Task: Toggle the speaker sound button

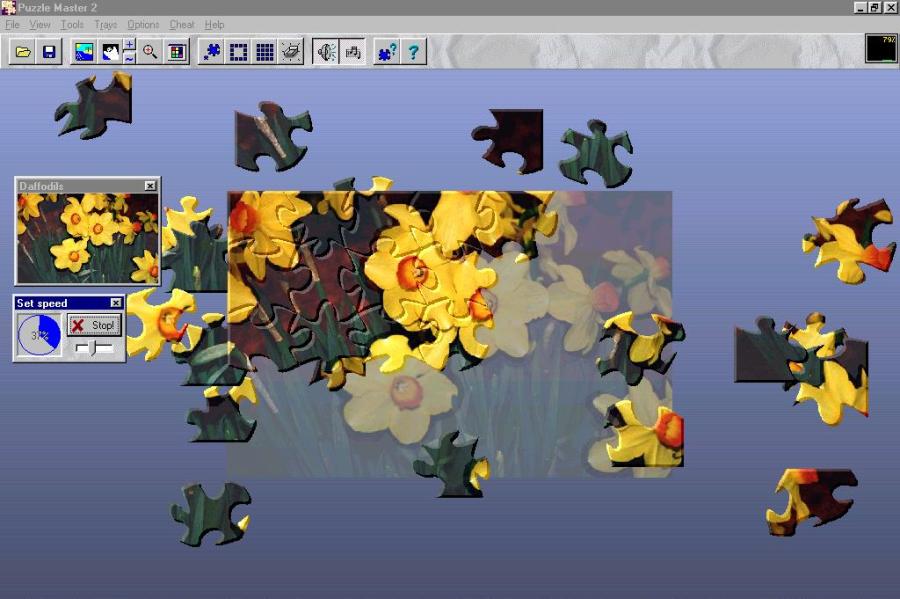Action: 326,52
